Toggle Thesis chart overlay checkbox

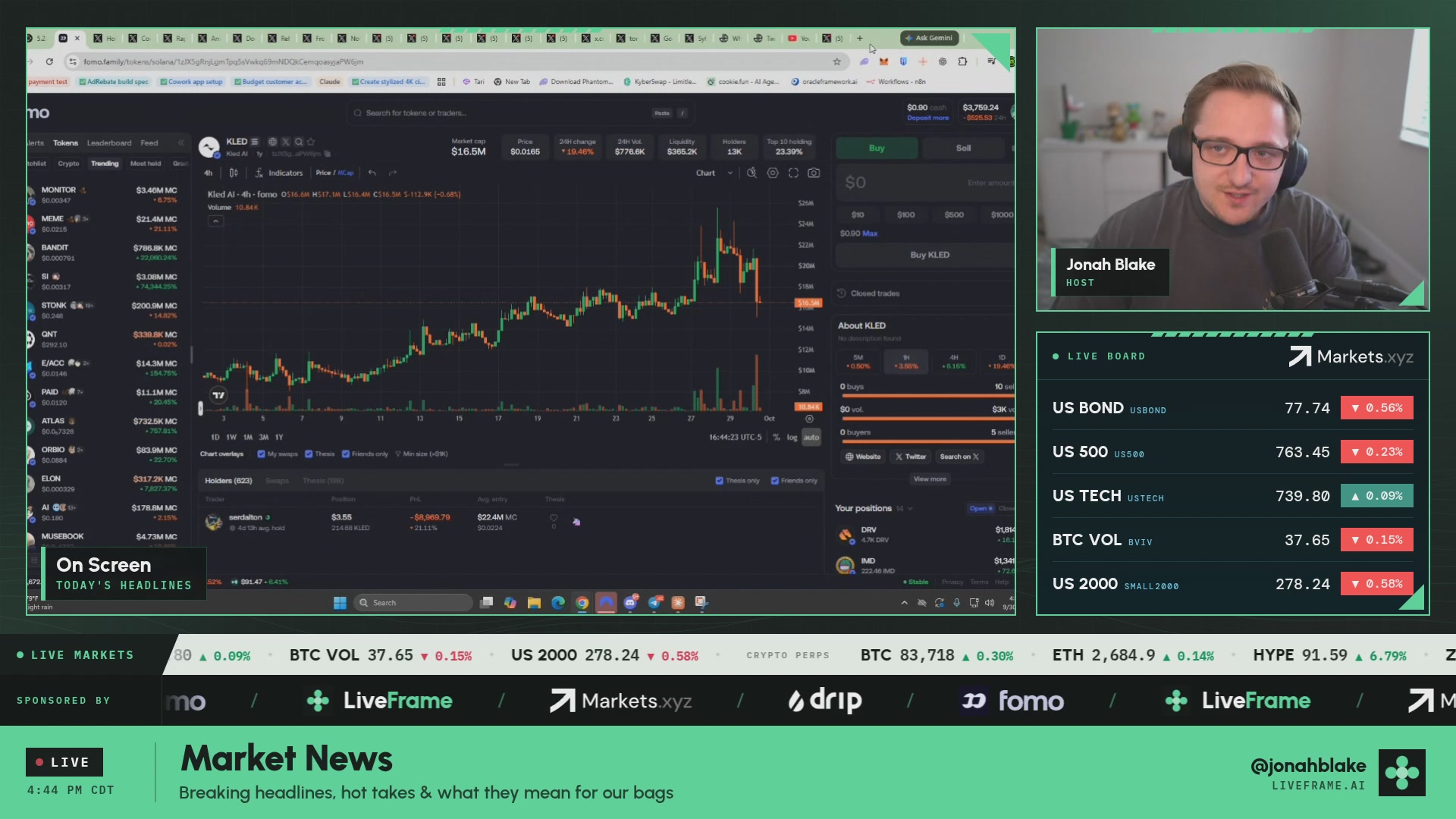(309, 454)
